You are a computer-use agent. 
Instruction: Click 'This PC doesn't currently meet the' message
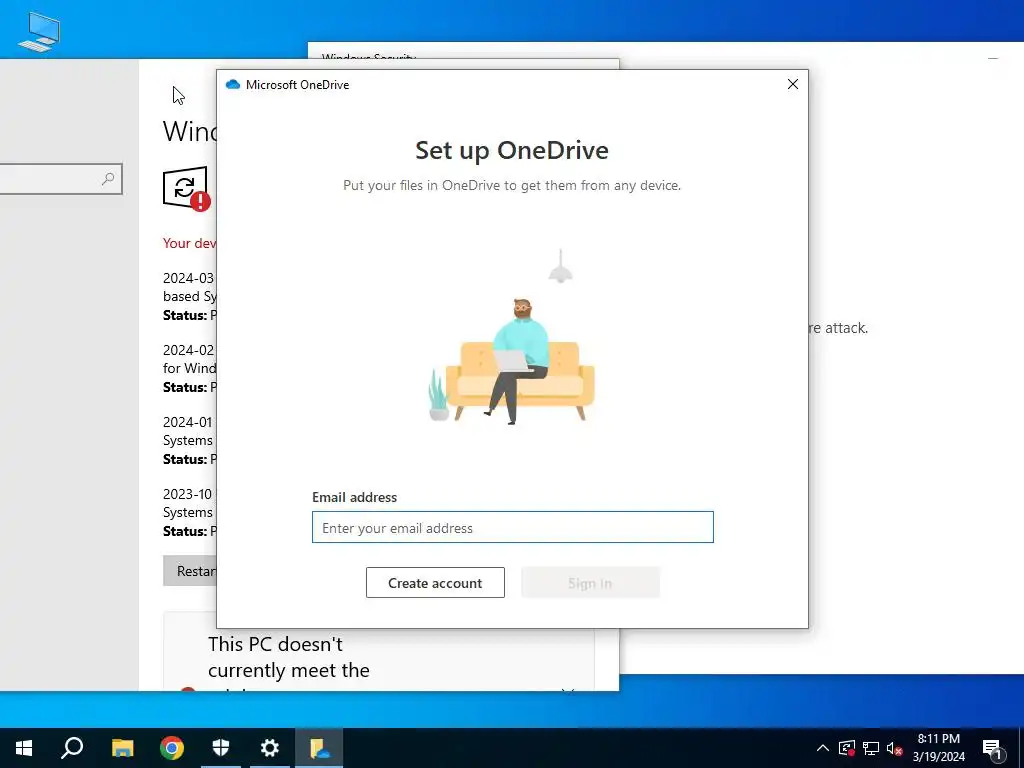click(289, 657)
